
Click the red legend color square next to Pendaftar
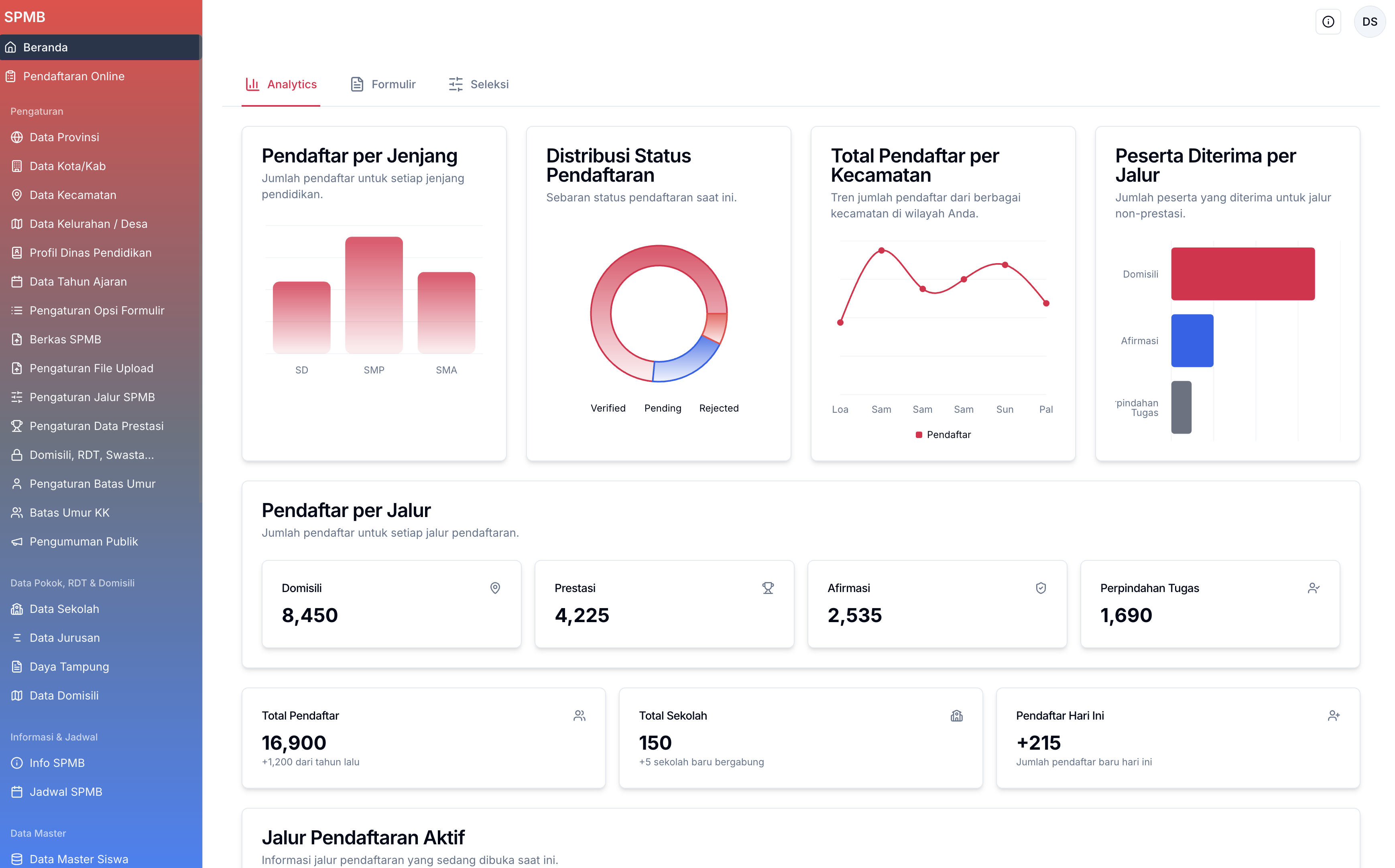[x=919, y=434]
